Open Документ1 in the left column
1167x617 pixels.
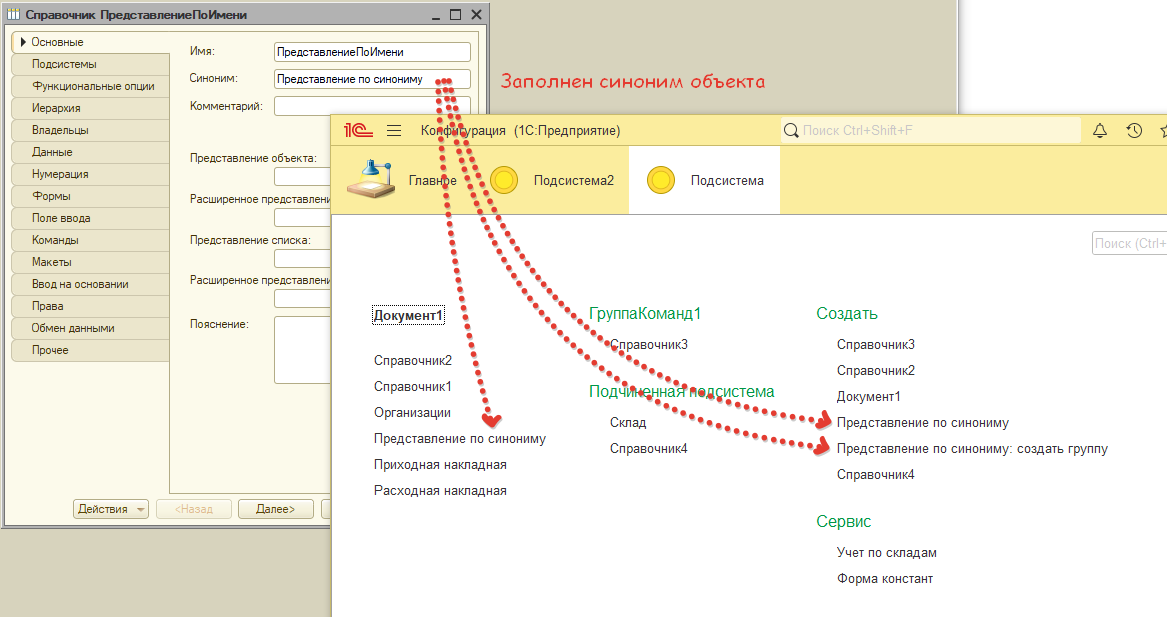pos(408,316)
